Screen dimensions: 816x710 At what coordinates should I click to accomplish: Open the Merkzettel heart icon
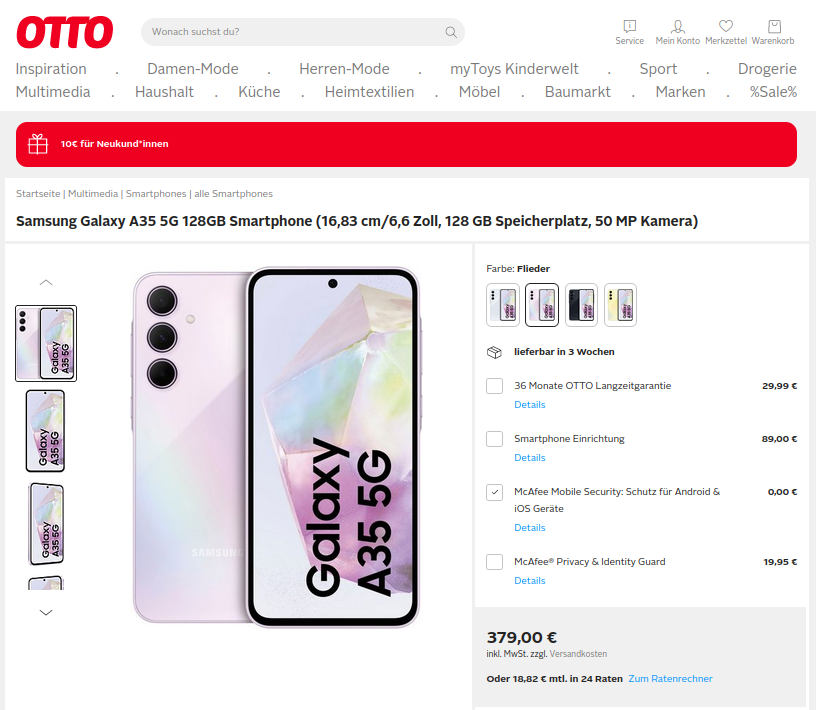[726, 26]
